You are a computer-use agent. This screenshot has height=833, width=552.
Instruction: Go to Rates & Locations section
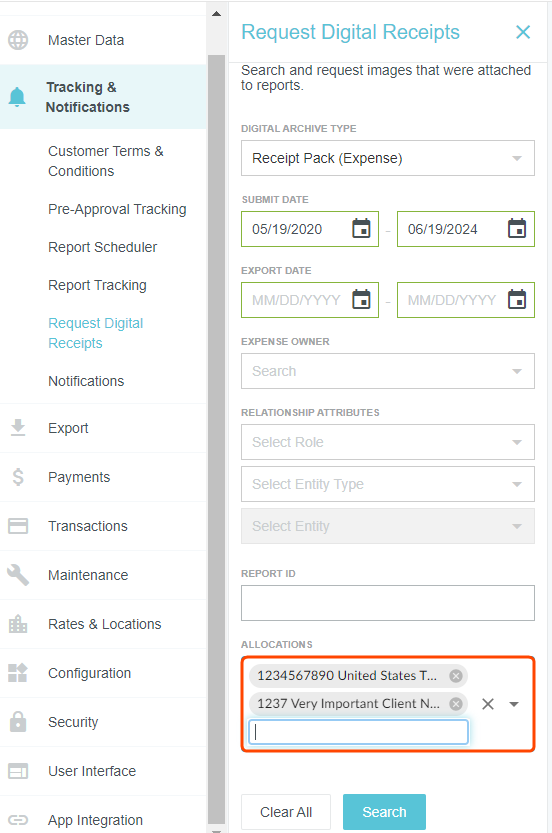tap(105, 624)
